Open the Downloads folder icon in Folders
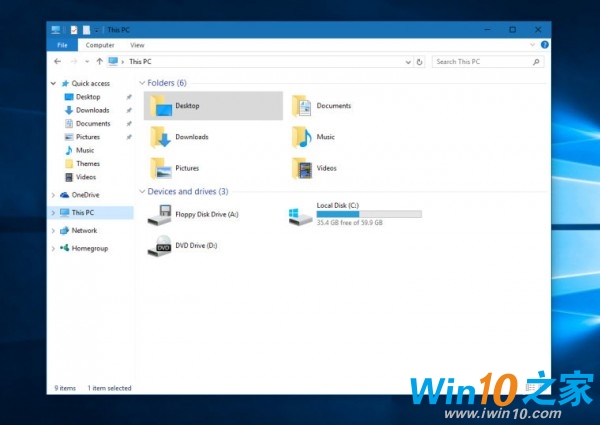This screenshot has height=425, width=600. (x=161, y=137)
